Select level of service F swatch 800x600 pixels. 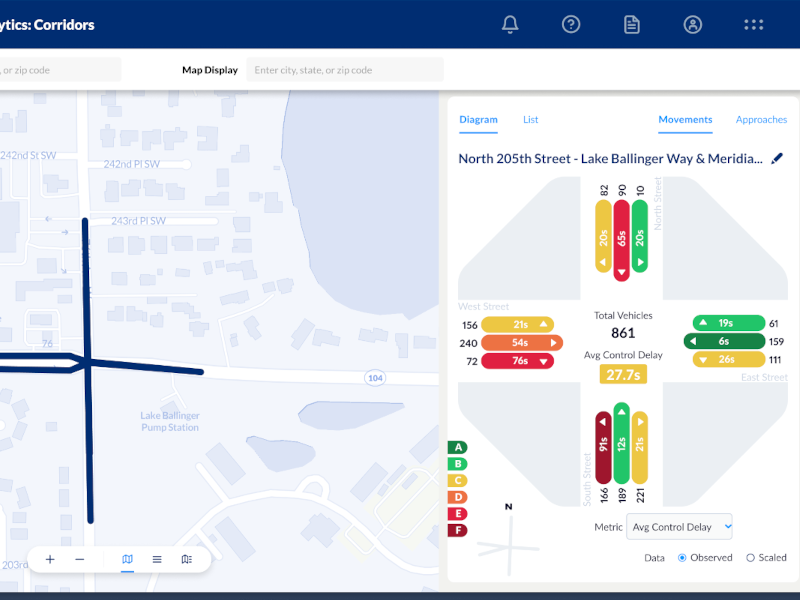coord(458,530)
